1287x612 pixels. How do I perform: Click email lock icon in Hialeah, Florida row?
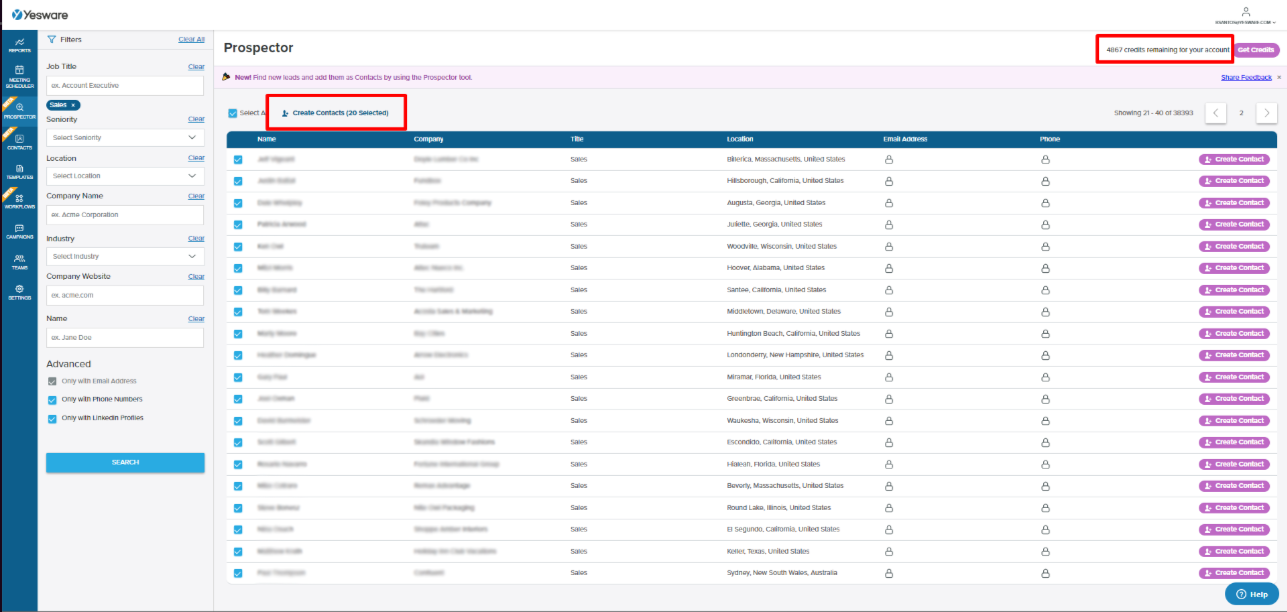click(x=887, y=464)
